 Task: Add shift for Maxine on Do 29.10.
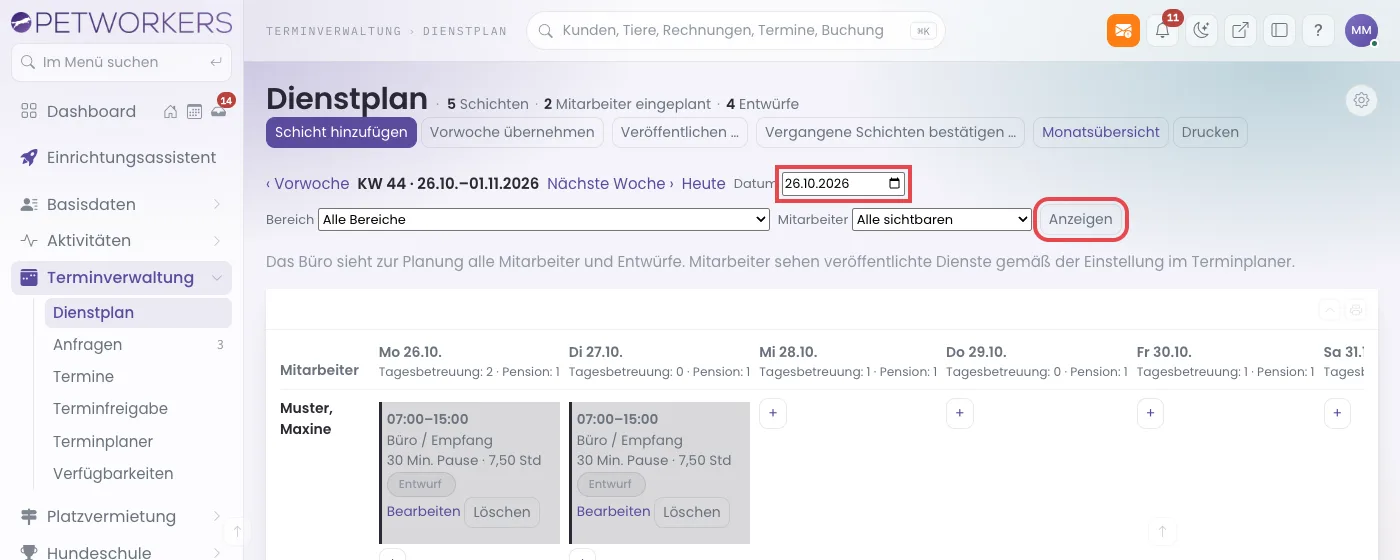[x=959, y=412]
